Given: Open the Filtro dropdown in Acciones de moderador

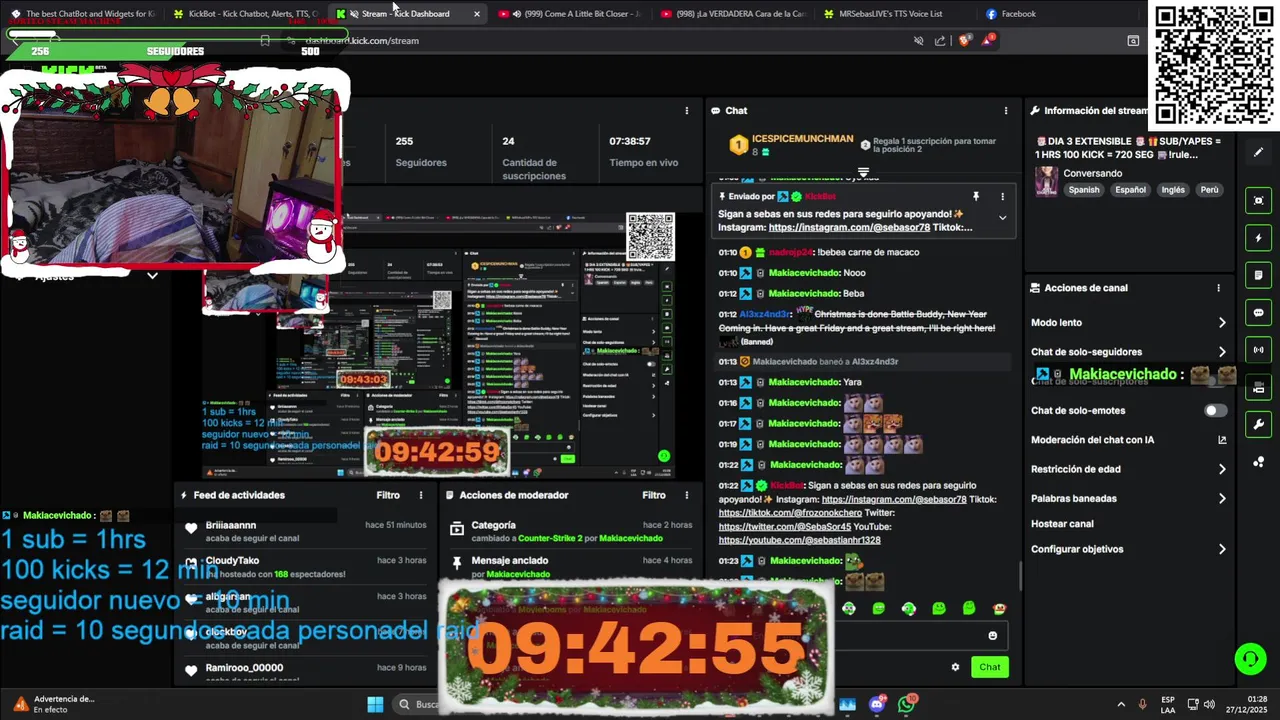Looking at the screenshot, I should (653, 495).
